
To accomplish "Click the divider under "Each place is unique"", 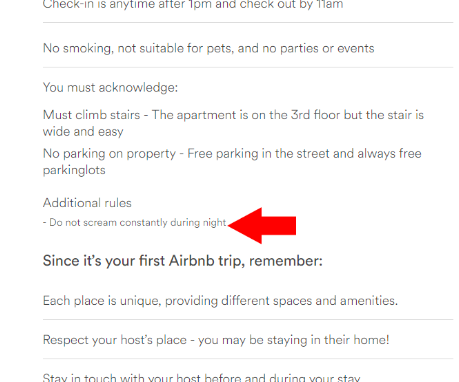I will point(248,319).
